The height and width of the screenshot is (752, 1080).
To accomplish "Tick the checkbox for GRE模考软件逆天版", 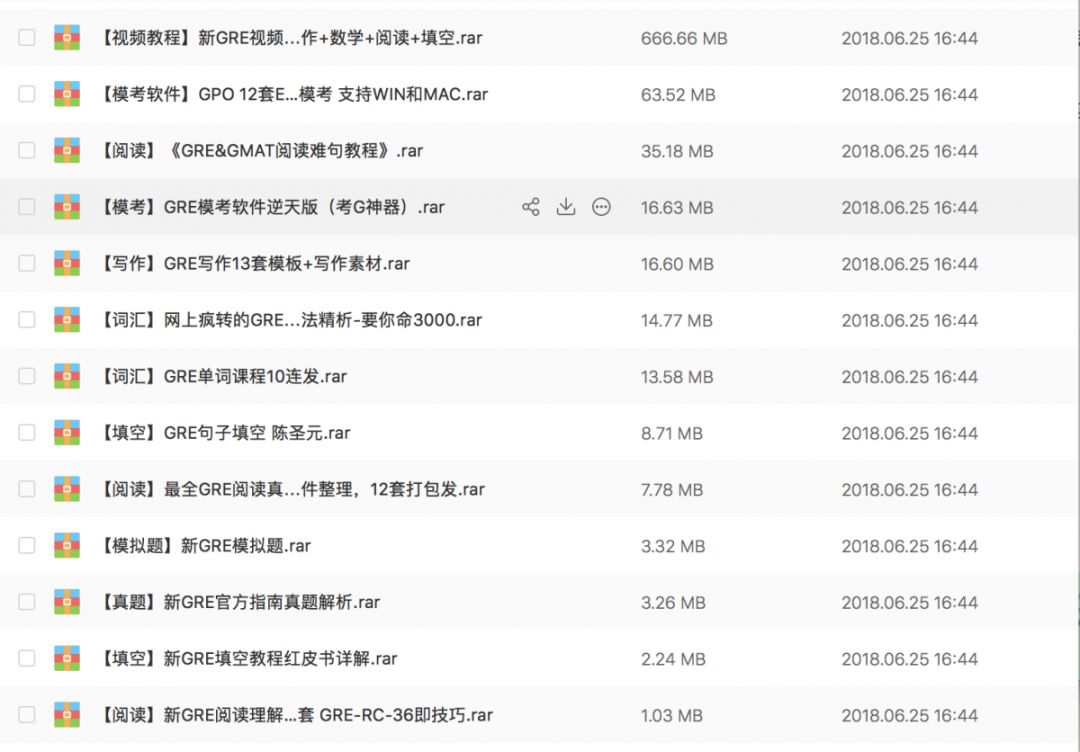I will [27, 207].
